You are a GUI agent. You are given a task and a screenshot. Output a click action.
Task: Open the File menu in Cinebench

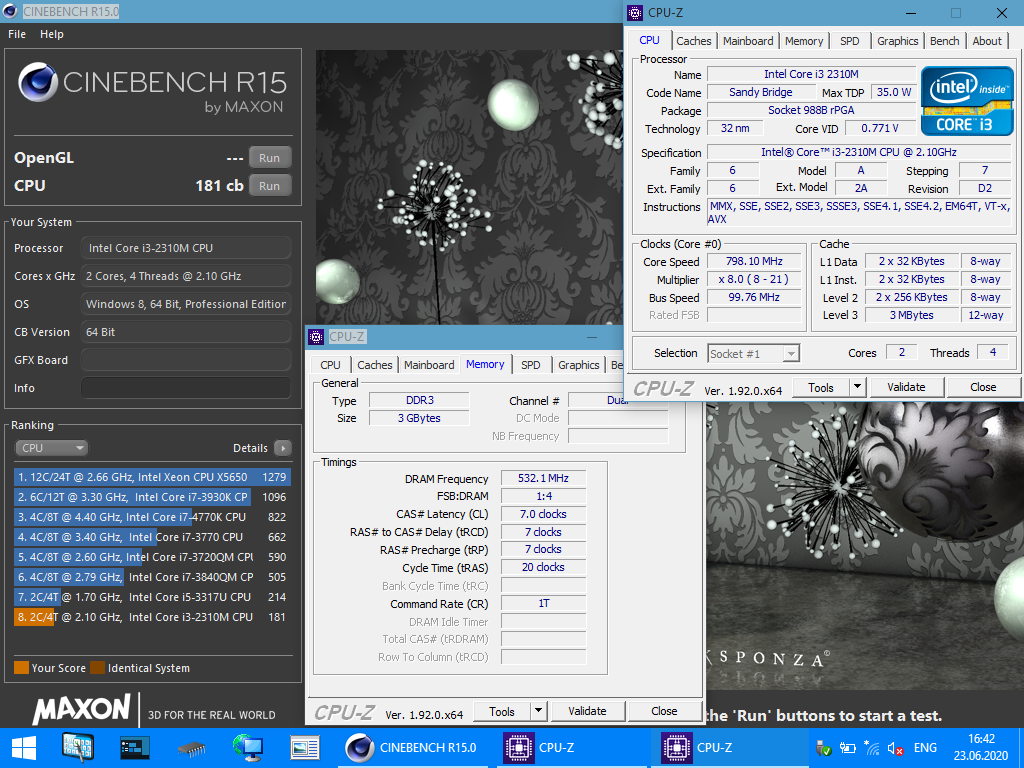17,34
